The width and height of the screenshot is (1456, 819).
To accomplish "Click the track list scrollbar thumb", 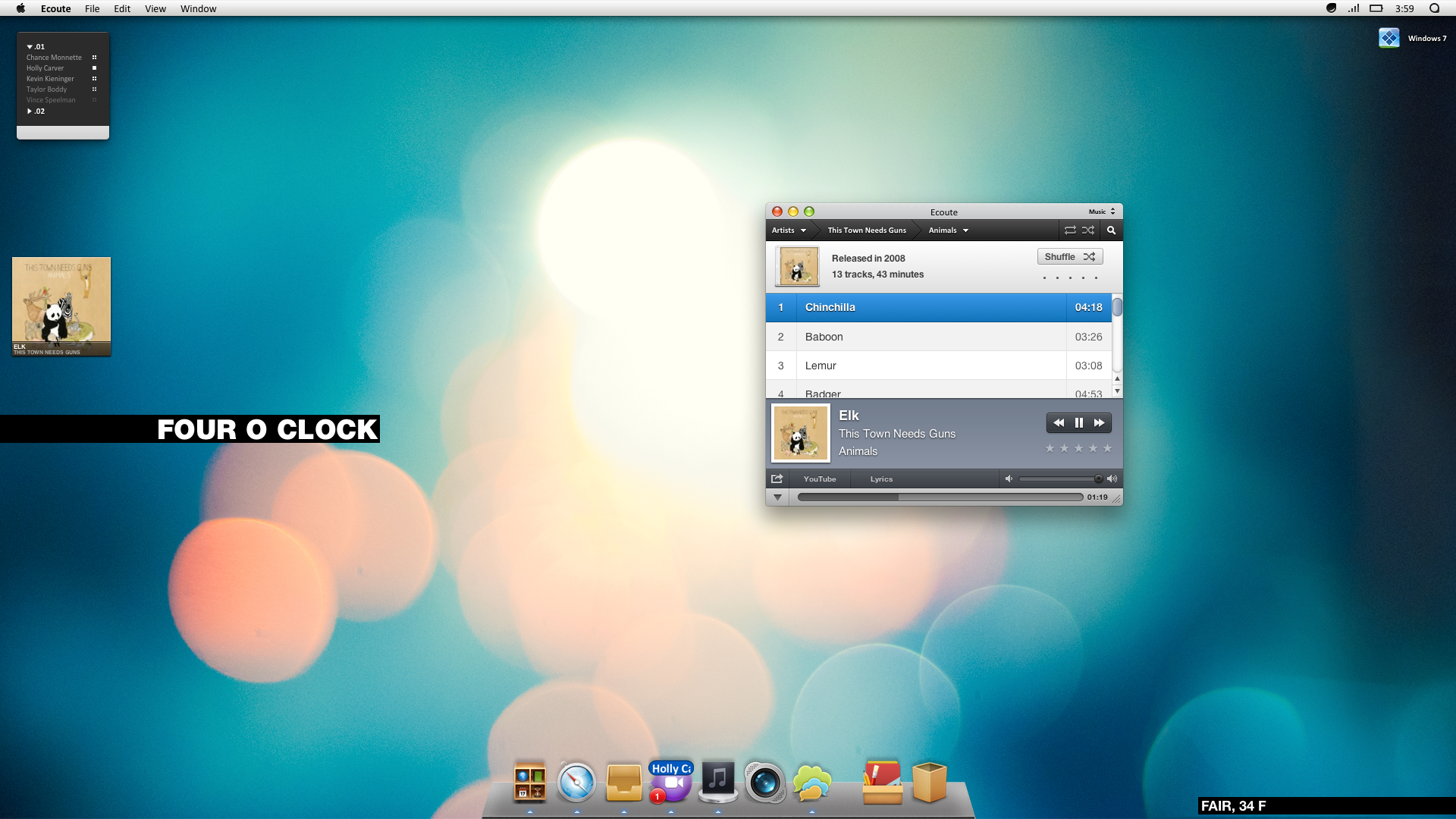I will pos(1117,308).
